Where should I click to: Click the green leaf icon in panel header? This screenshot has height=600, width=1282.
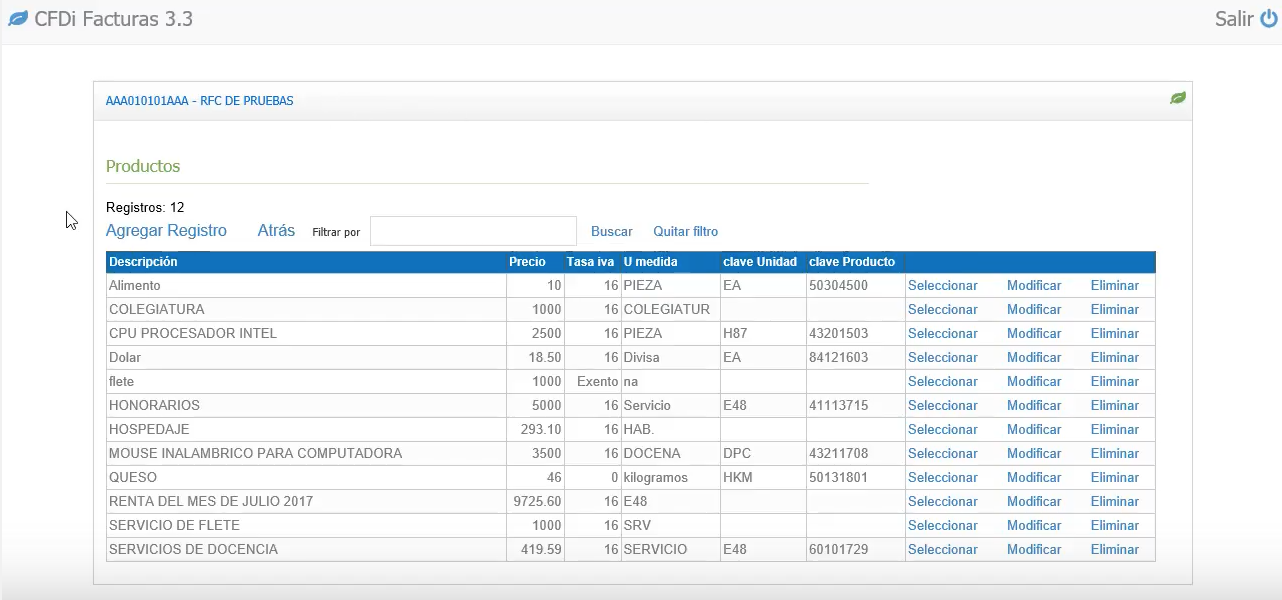pyautogui.click(x=1178, y=98)
